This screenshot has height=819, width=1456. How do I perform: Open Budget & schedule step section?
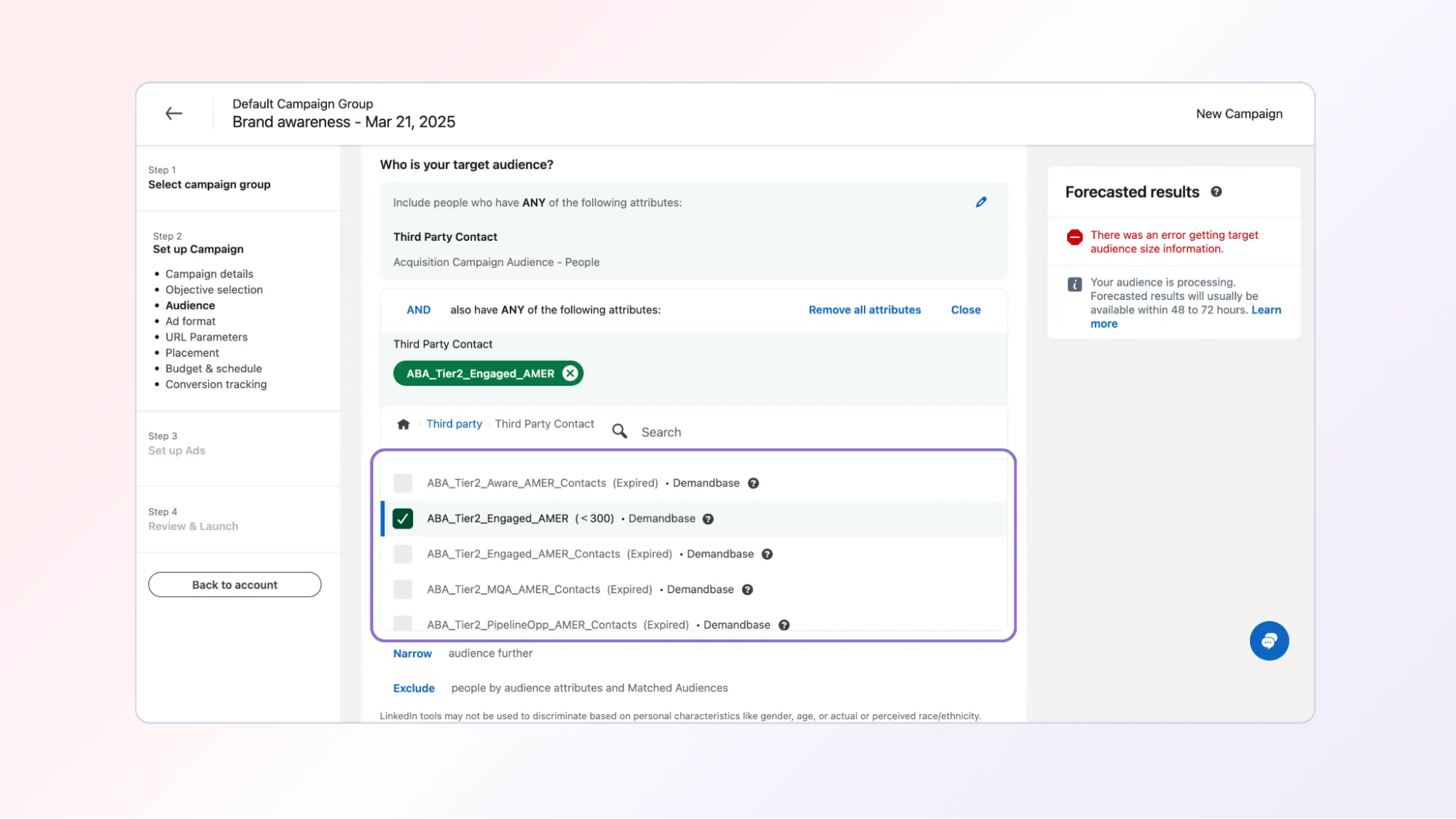coord(213,368)
